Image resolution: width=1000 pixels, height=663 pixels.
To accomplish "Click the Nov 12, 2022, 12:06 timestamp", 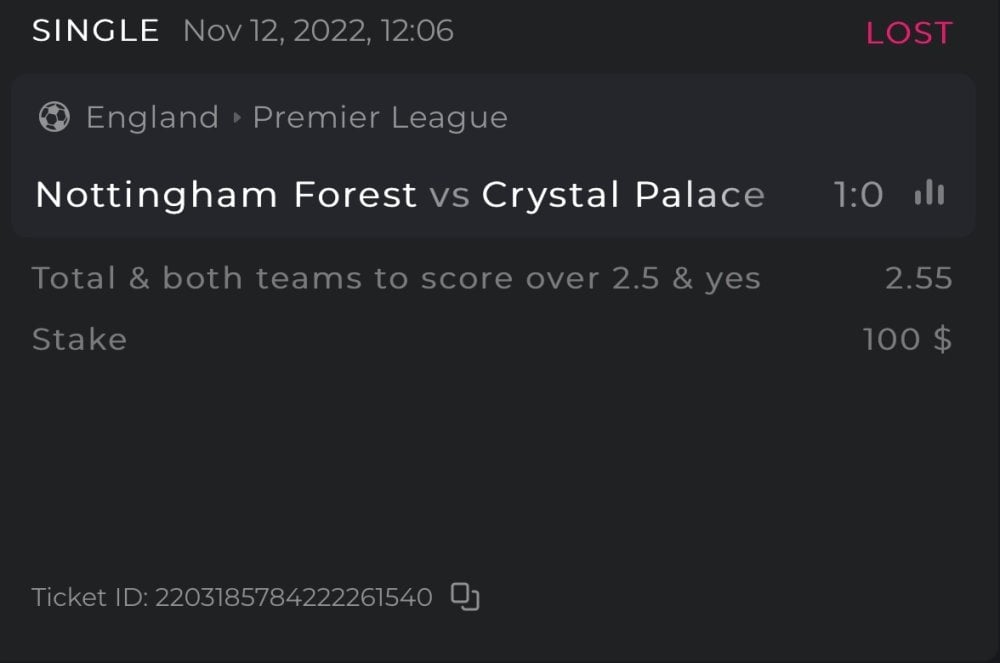I will pos(318,31).
